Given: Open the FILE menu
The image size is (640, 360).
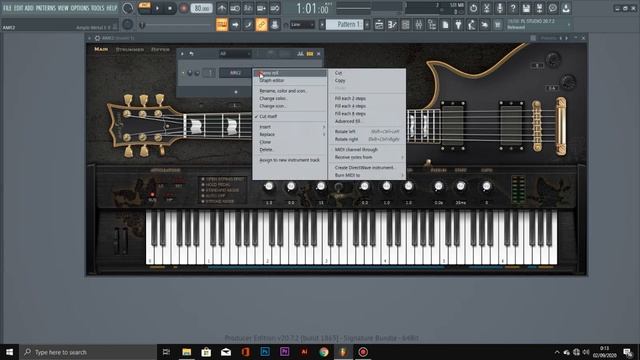Looking at the screenshot, I should 7,8.
